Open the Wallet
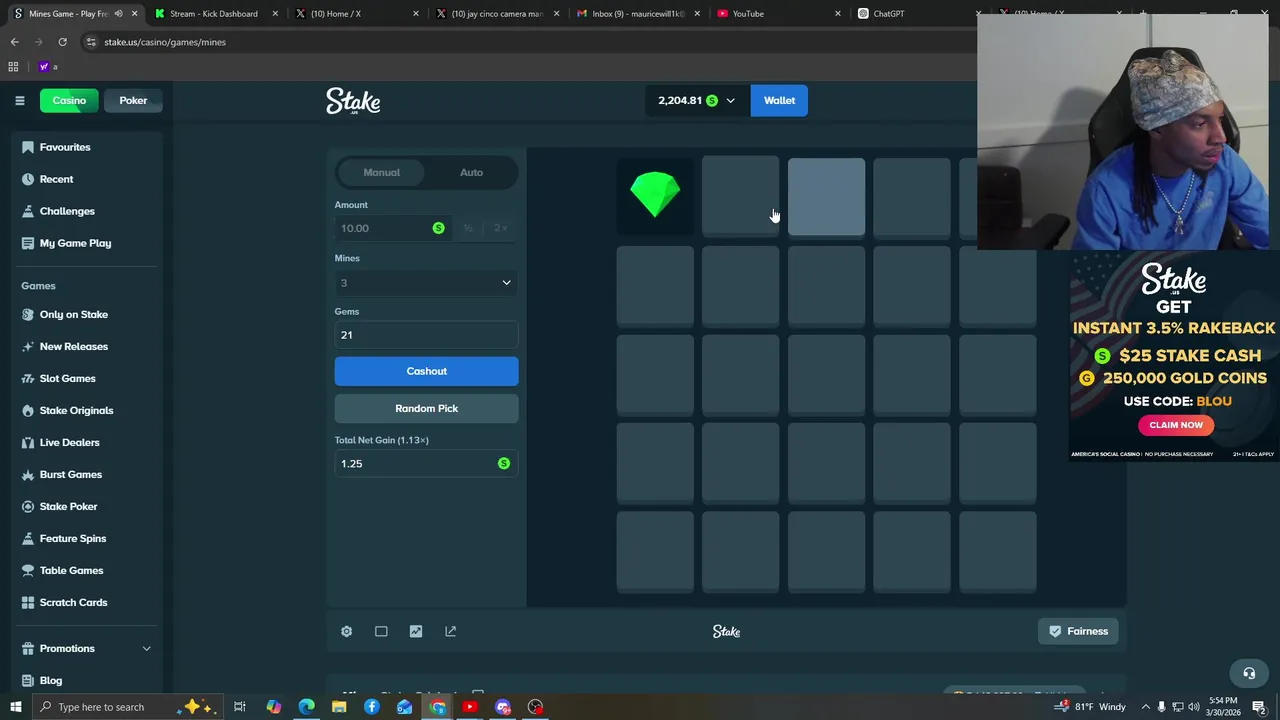The height and width of the screenshot is (720, 1280). click(x=779, y=100)
